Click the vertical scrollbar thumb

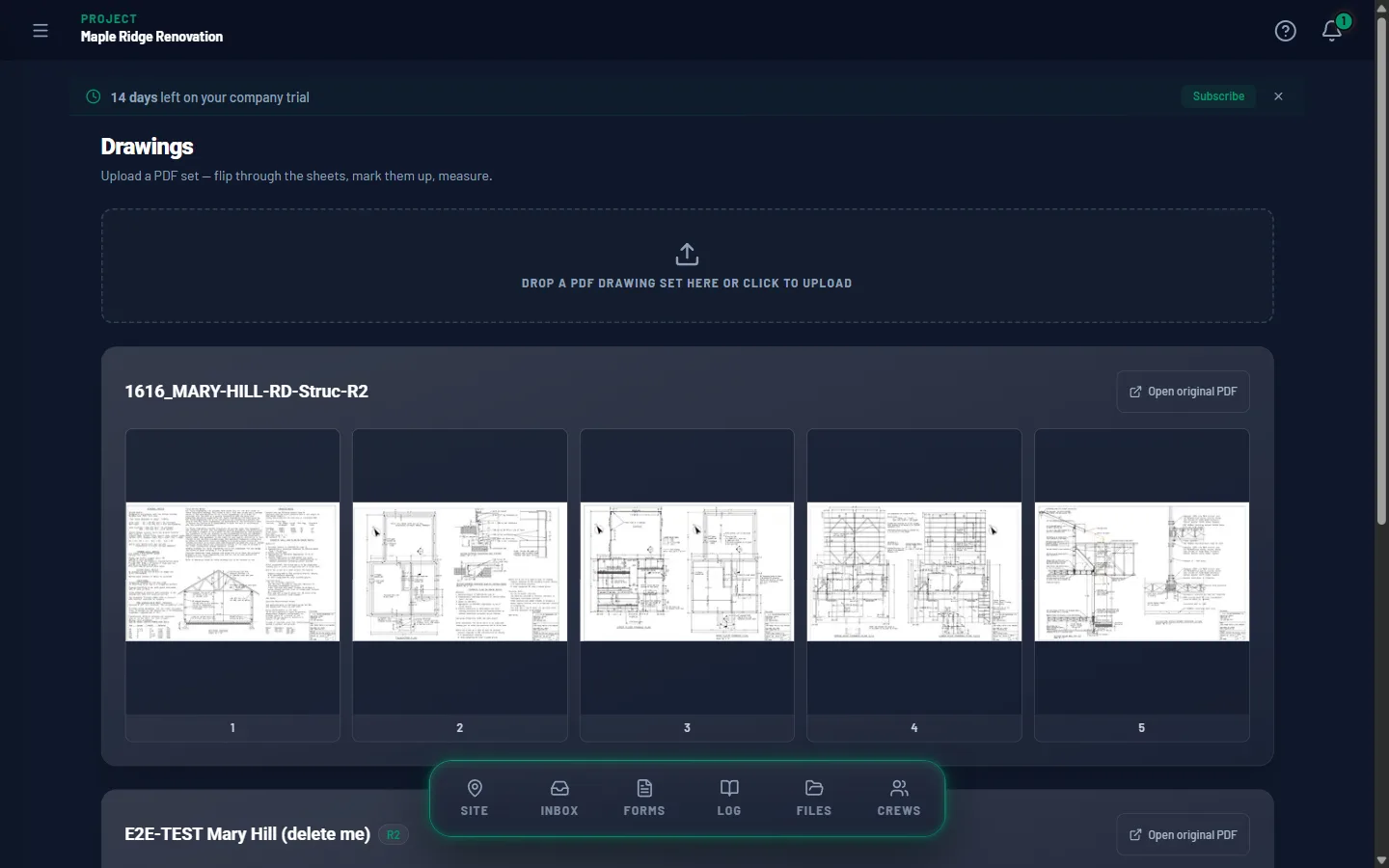1381,270
